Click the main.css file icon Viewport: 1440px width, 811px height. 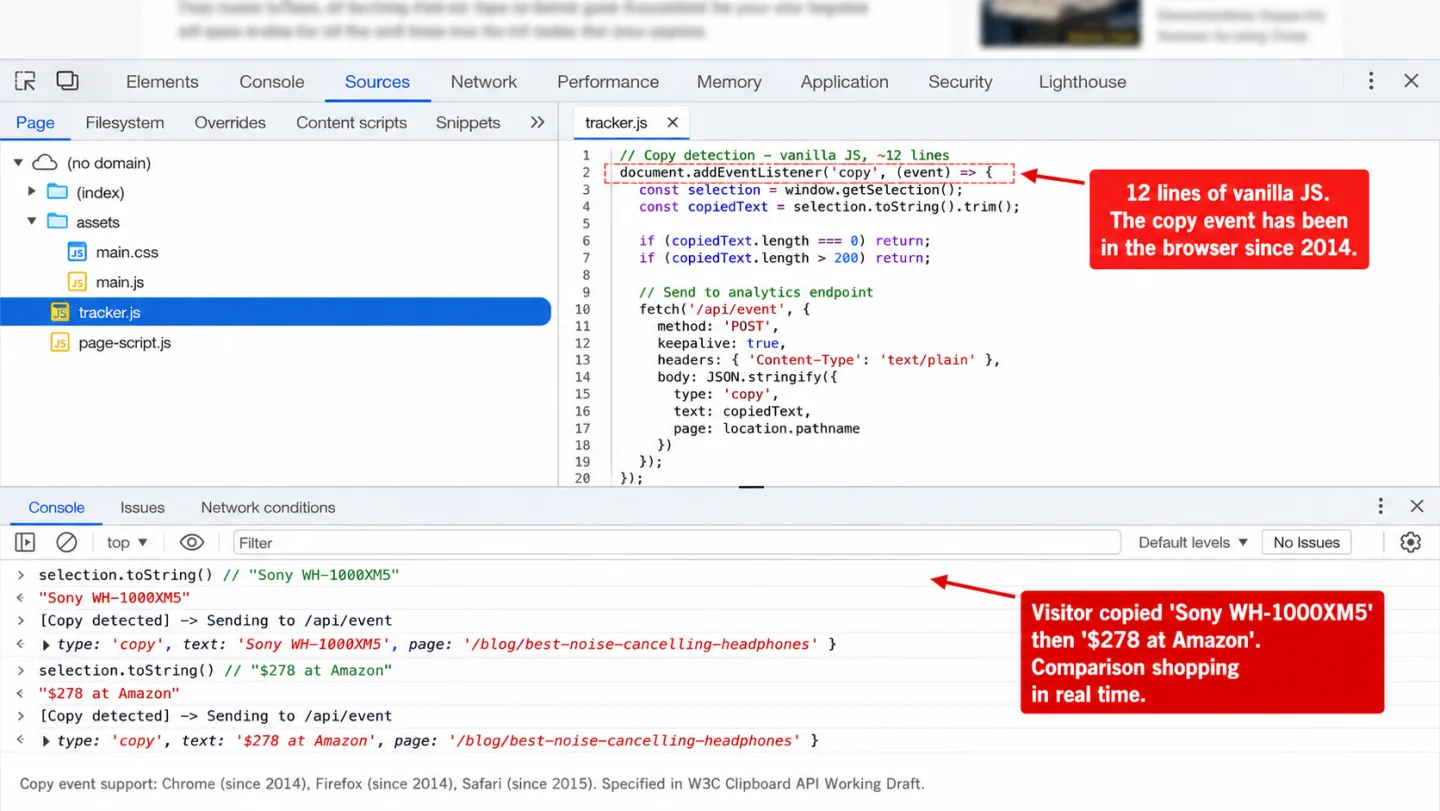[x=77, y=252]
